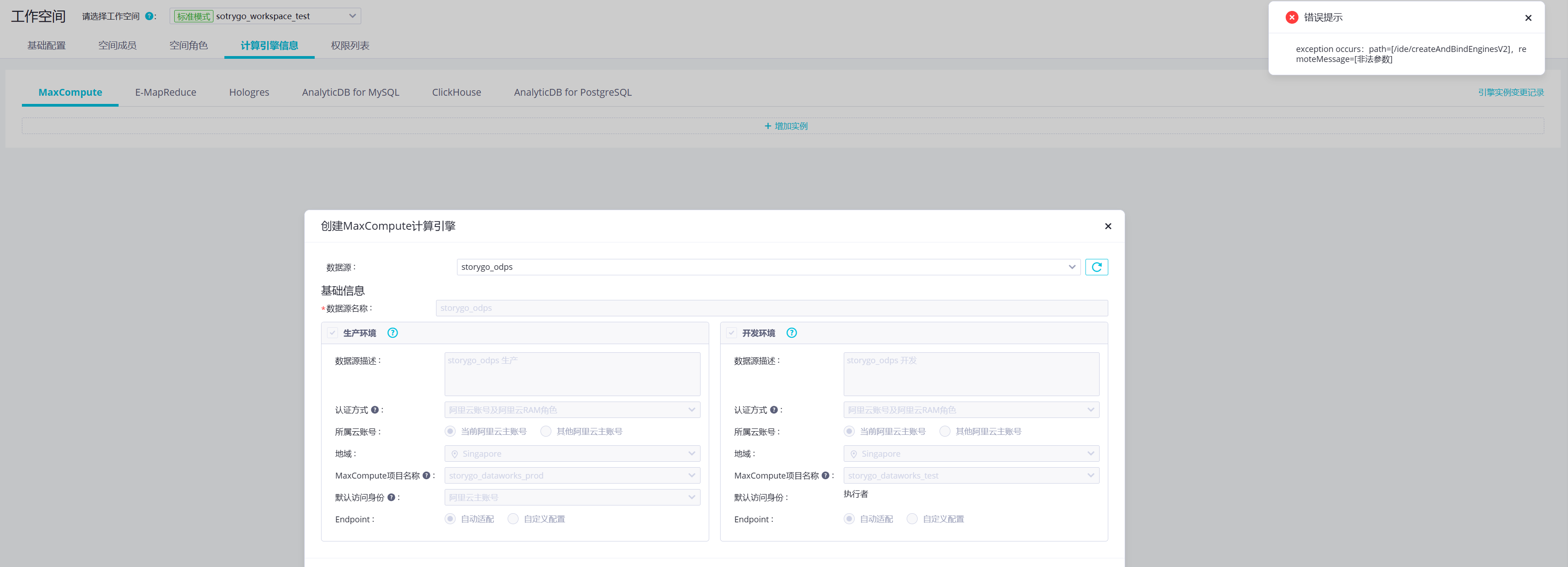Click the red error icon in notification
This screenshot has height=567, width=1568.
tap(1292, 17)
